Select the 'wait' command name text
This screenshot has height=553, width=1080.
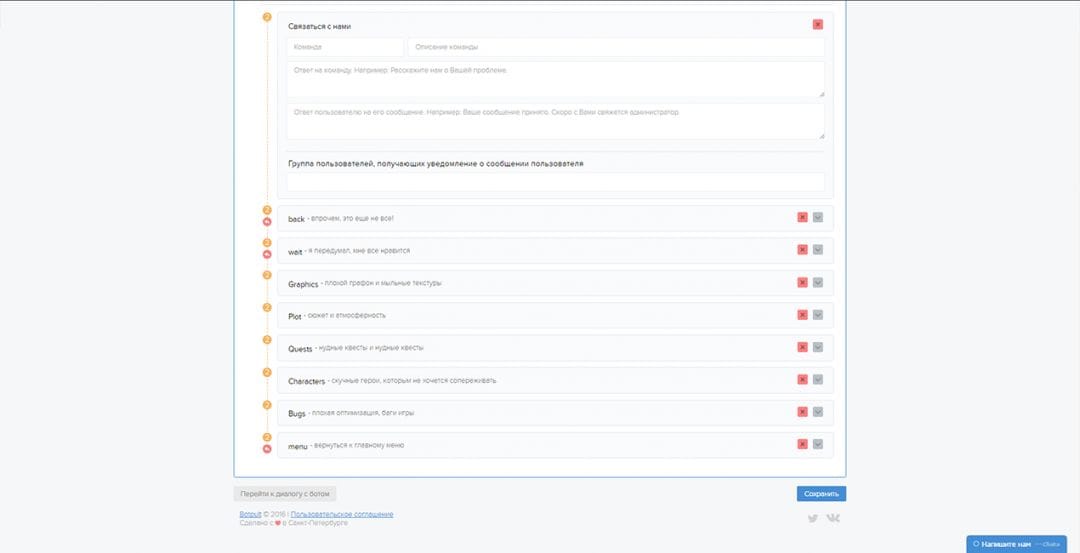pyautogui.click(x=295, y=251)
